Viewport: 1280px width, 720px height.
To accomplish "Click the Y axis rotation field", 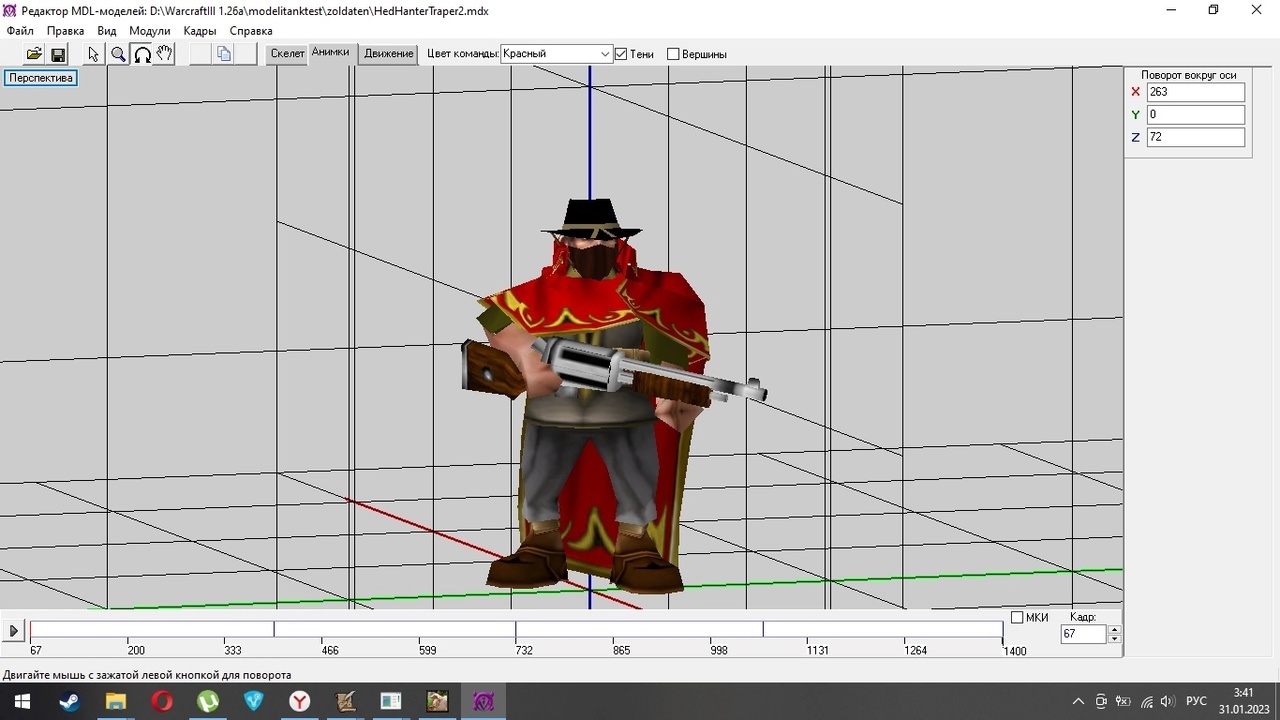I will click(1196, 115).
